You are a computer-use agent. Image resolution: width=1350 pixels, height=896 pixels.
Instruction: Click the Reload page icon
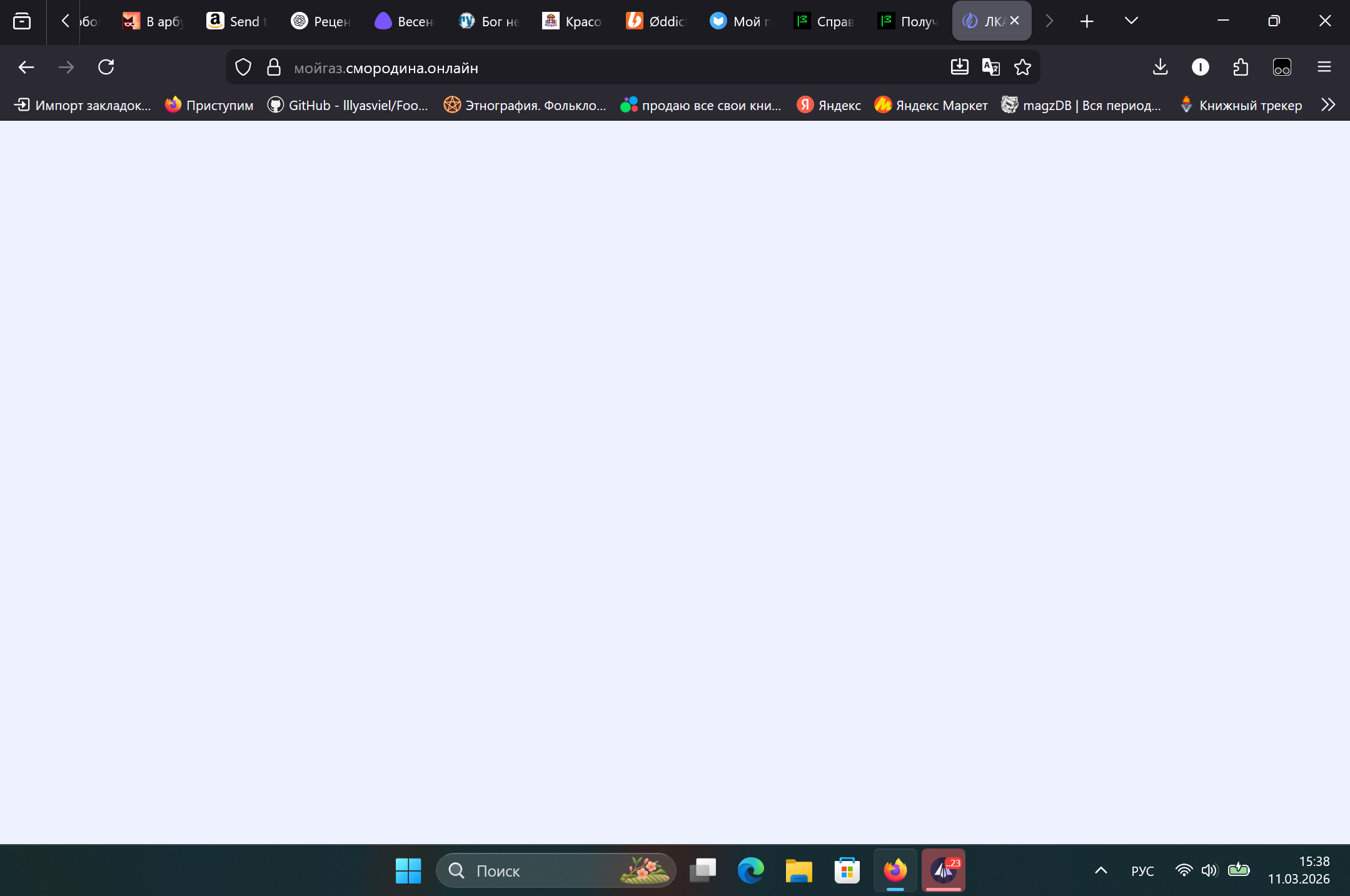(106, 67)
